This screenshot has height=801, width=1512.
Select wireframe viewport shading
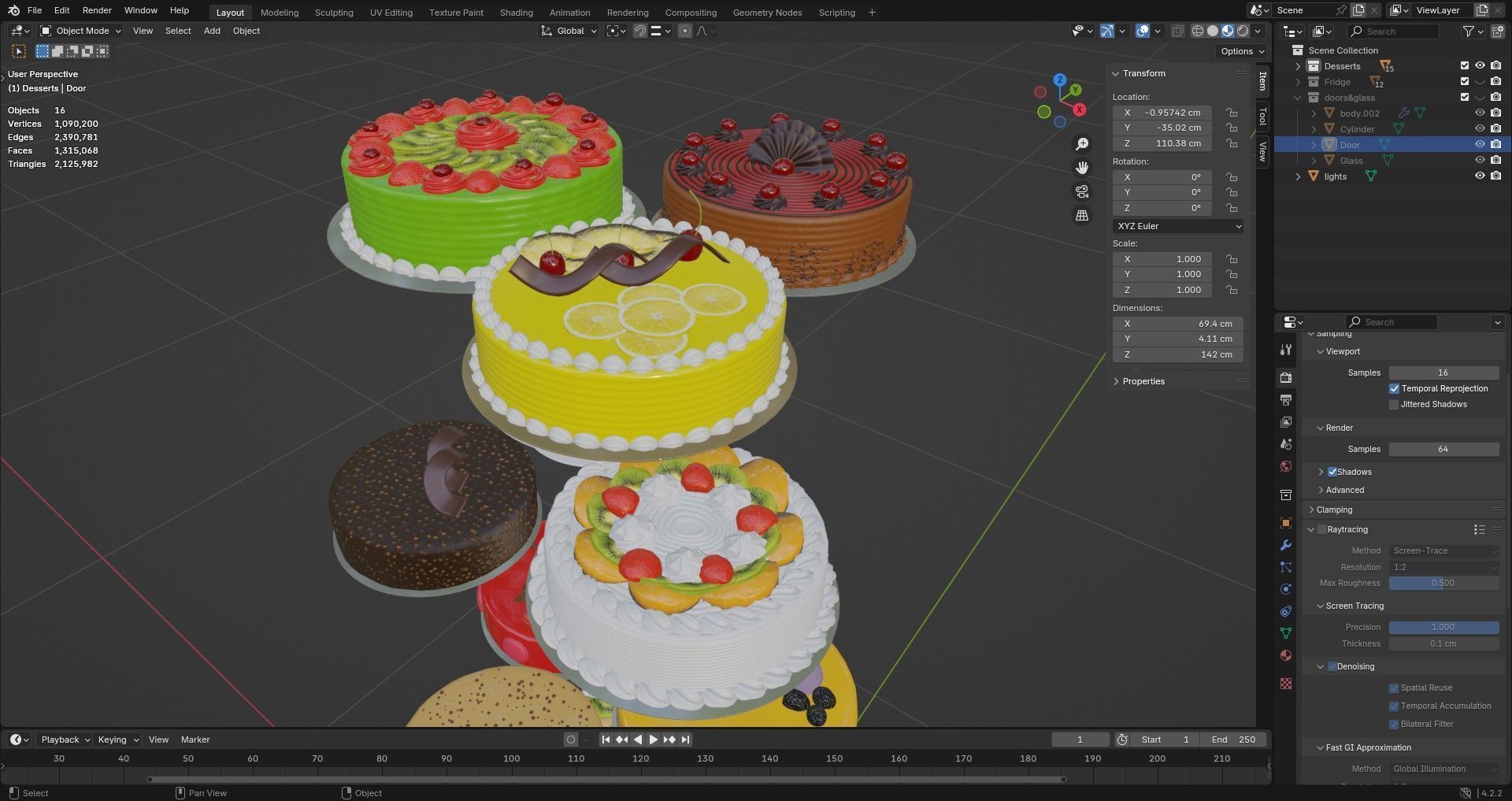(1198, 31)
